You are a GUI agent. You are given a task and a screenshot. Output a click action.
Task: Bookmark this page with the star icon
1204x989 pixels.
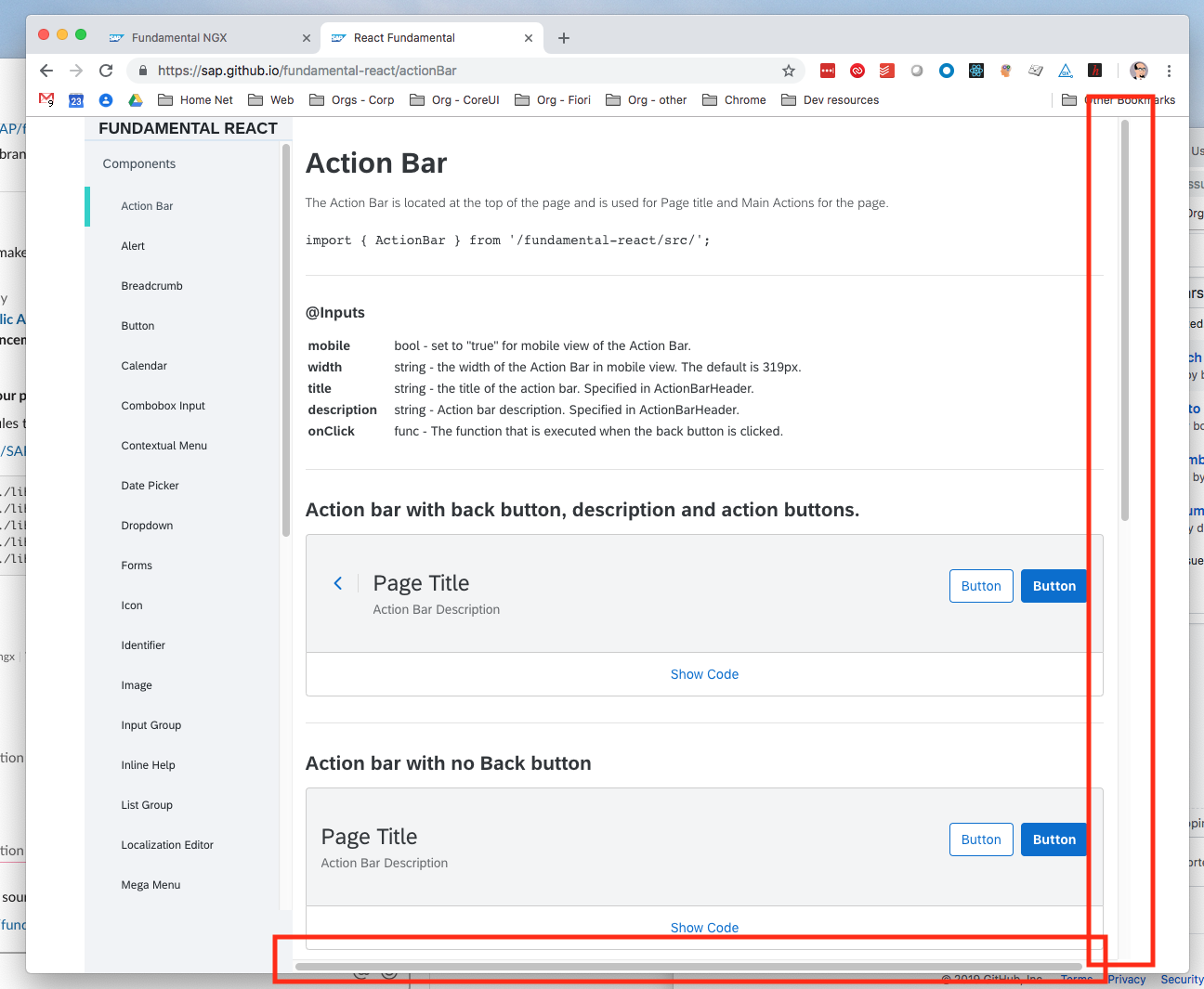[x=789, y=71]
